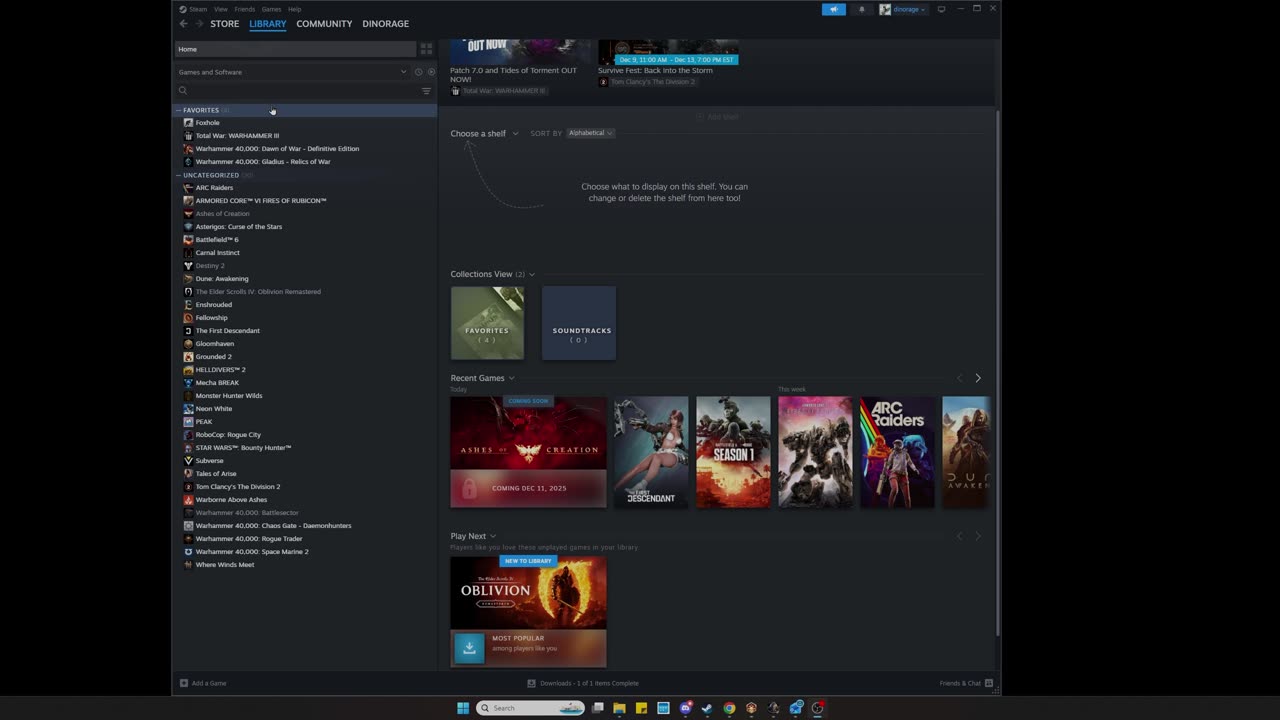Open The First Descendant game card
The width and height of the screenshot is (1280, 720).
click(x=651, y=452)
